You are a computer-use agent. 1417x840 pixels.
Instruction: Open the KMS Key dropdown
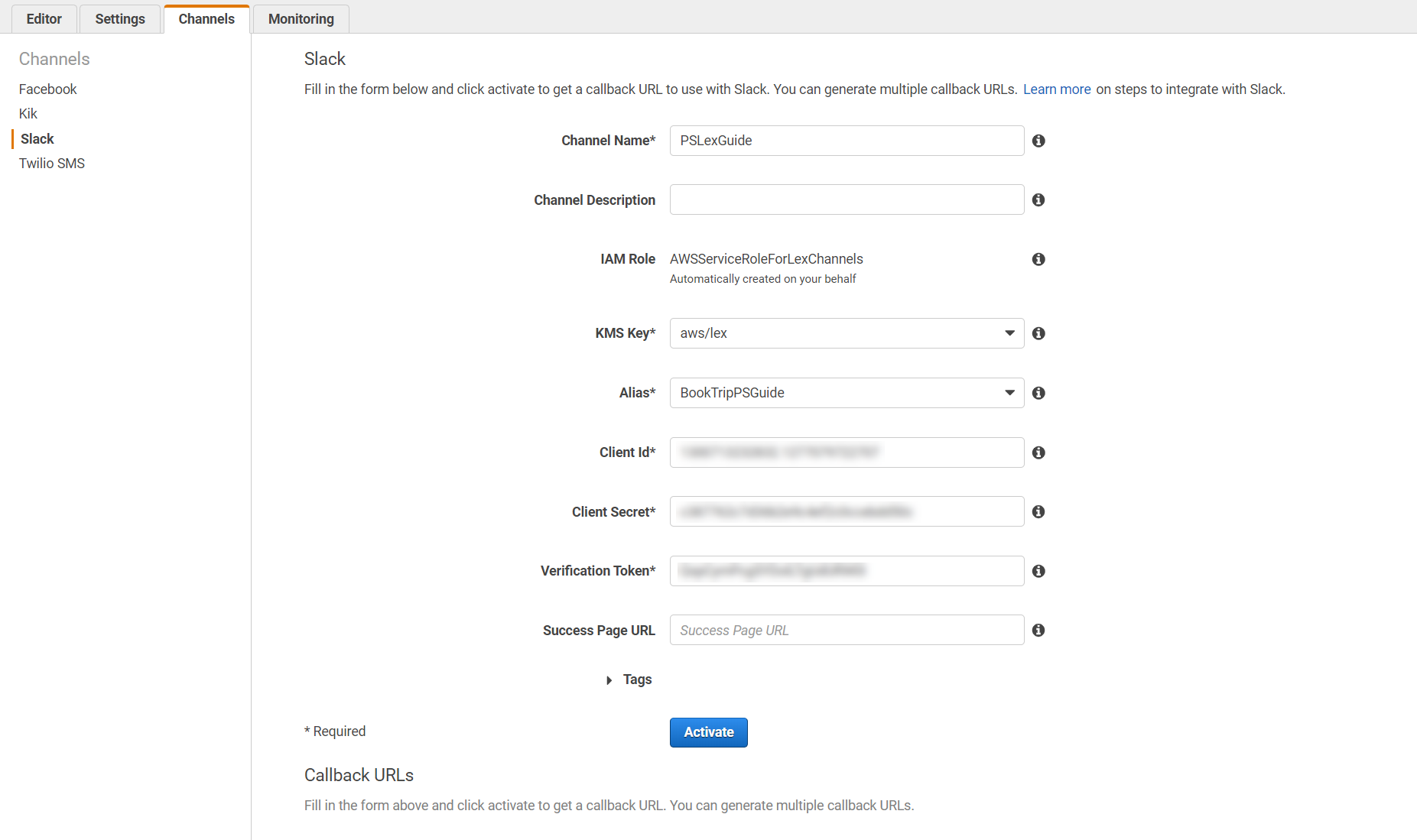point(847,333)
